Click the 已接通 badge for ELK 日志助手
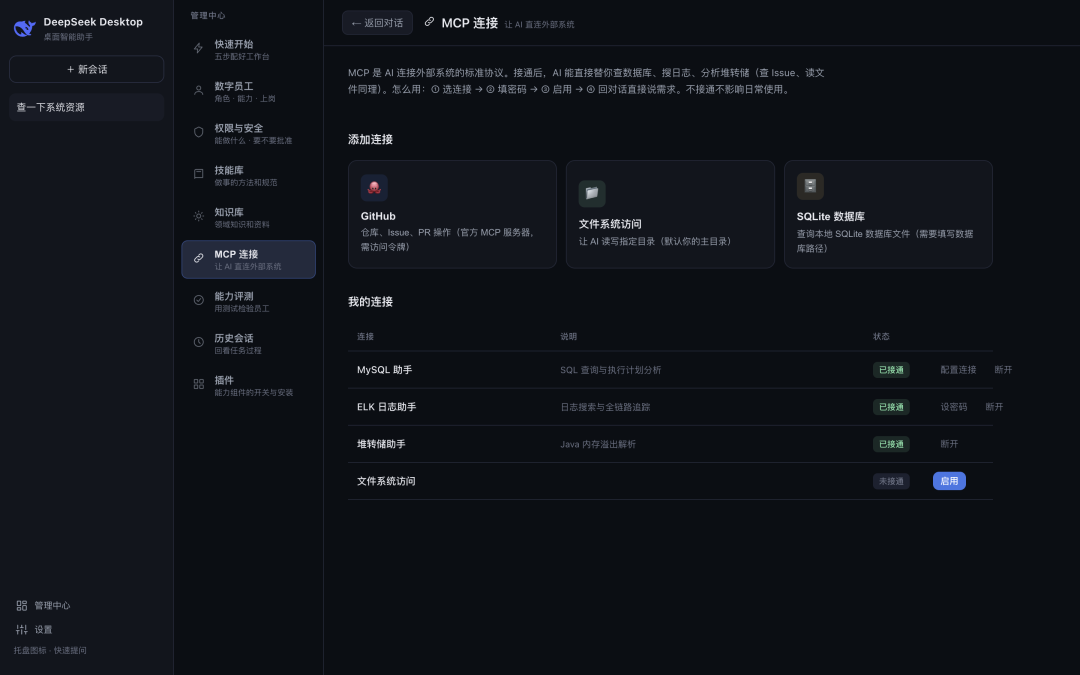Screen dimensions: 1080x675 891,407
